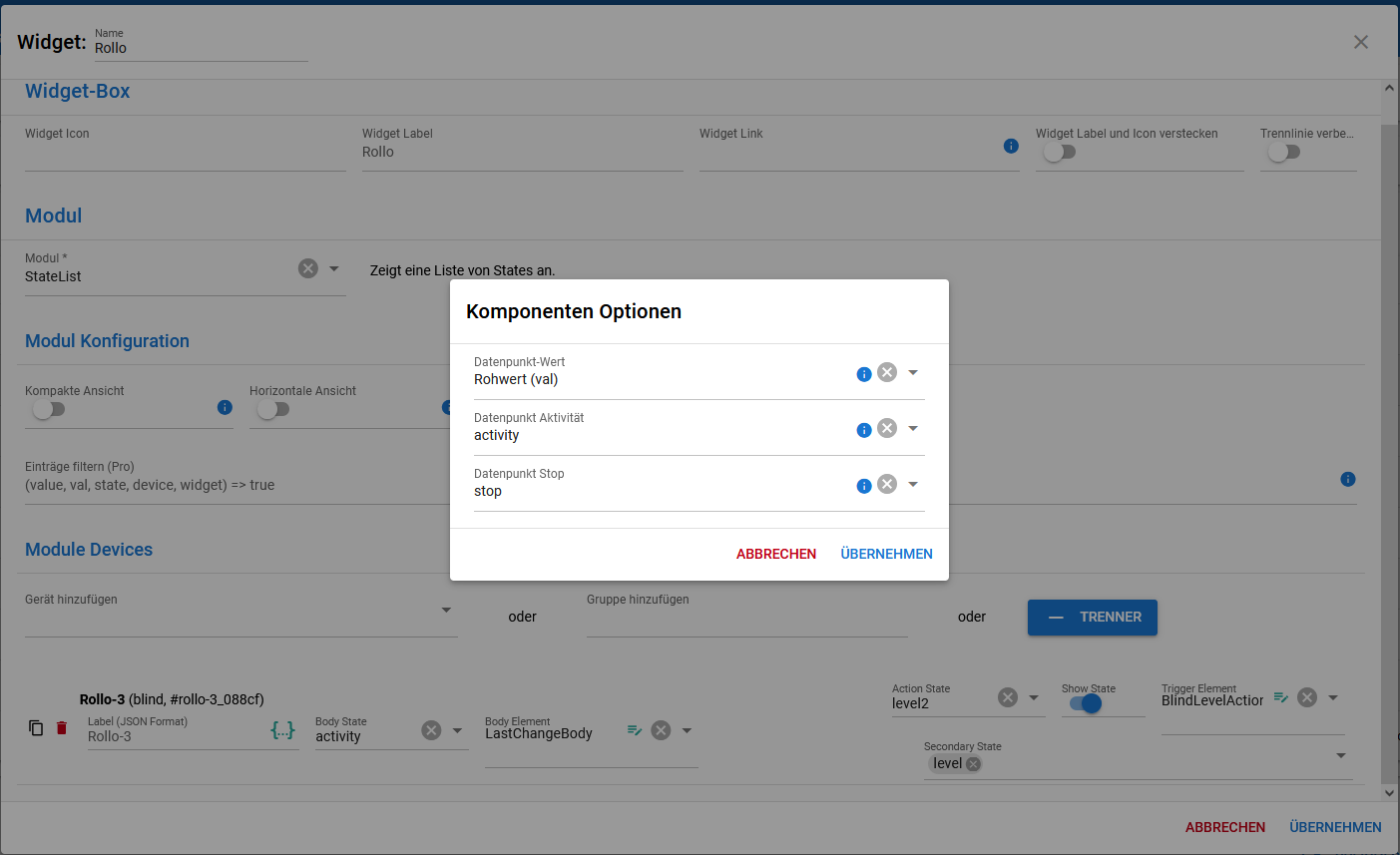Copy the Rollo-3 device entry
The image size is (1400, 855).
(36, 728)
